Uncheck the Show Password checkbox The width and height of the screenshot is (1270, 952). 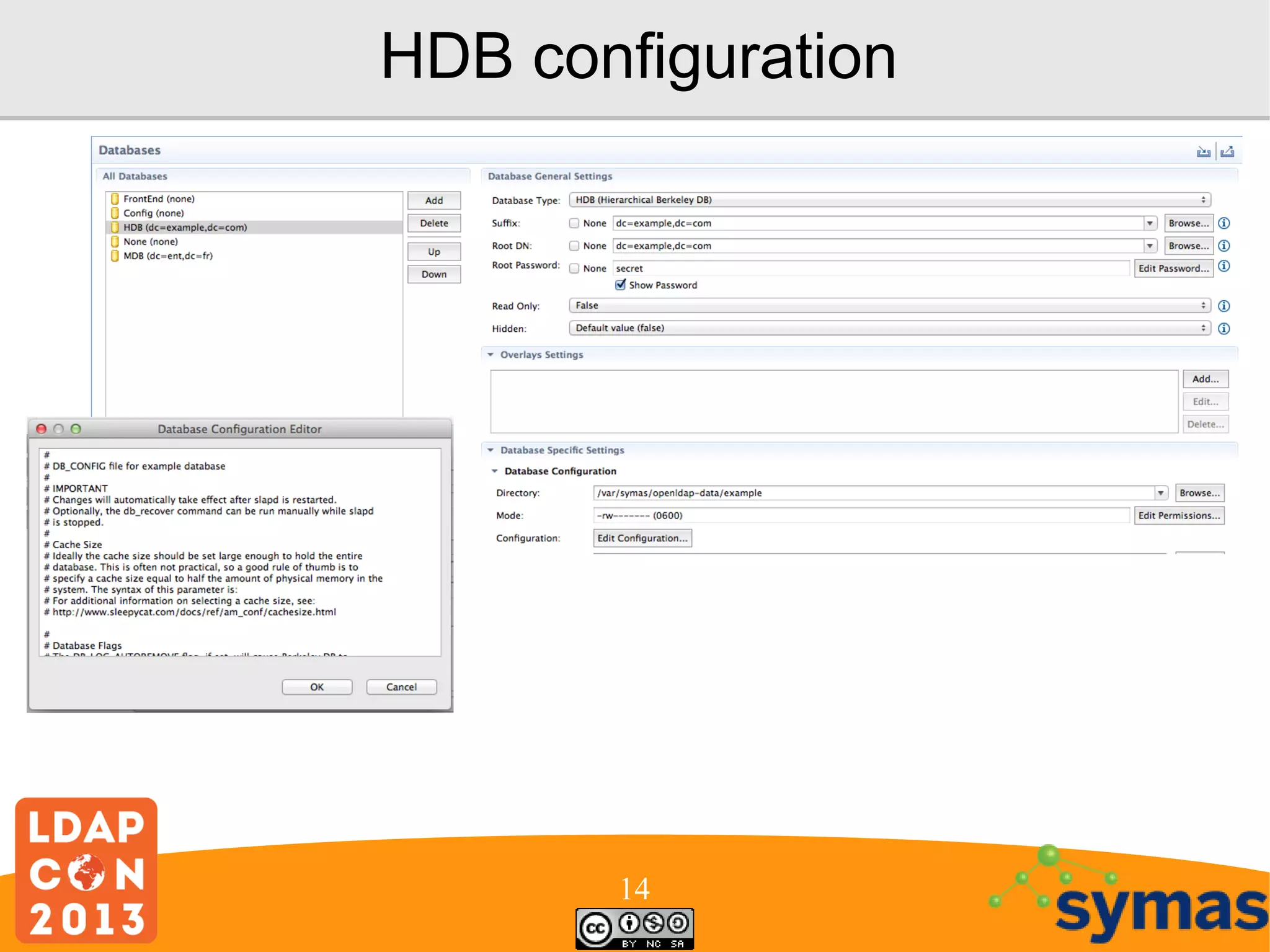pos(620,285)
